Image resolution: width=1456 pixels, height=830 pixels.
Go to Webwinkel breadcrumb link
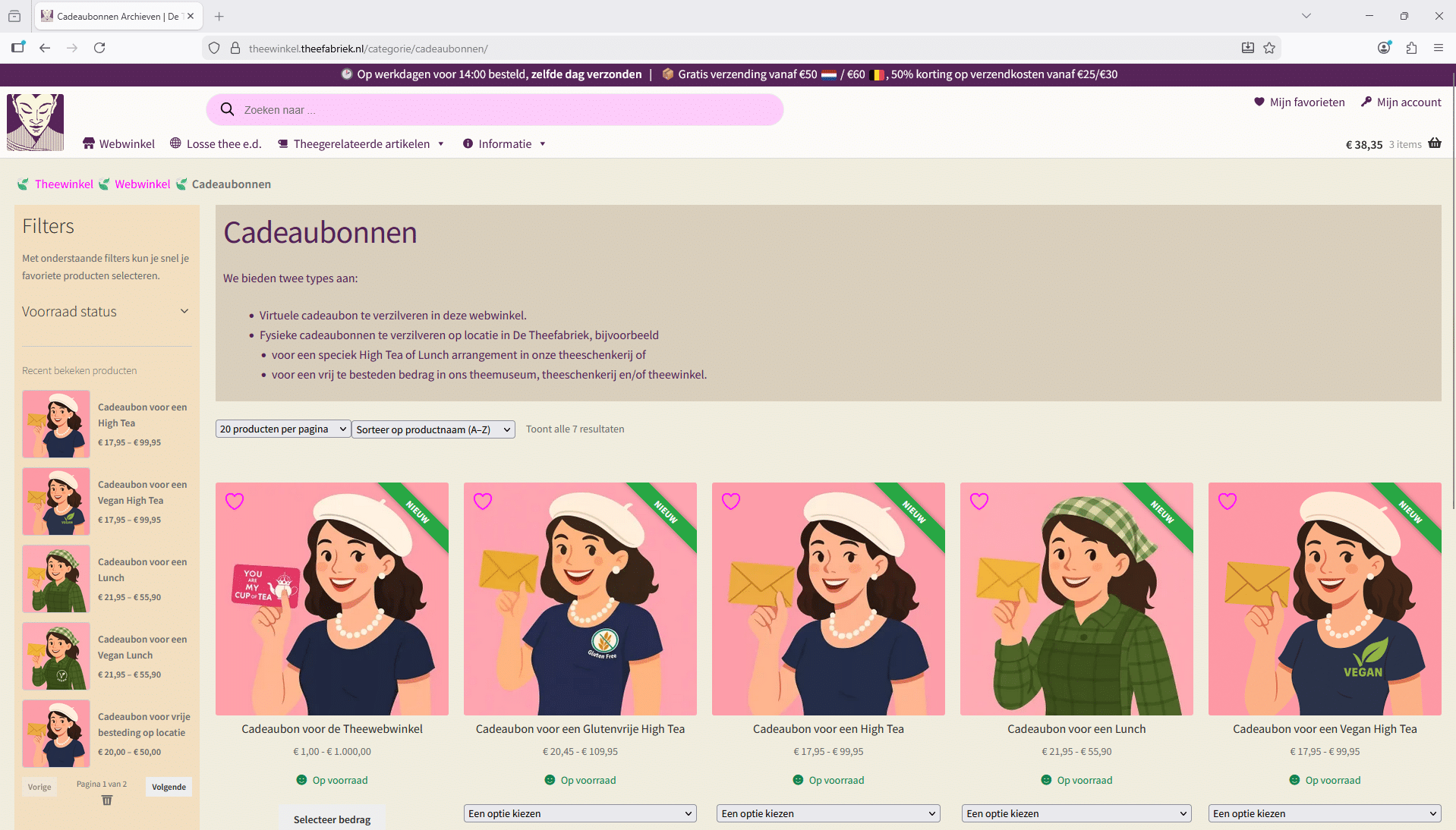[x=143, y=184]
